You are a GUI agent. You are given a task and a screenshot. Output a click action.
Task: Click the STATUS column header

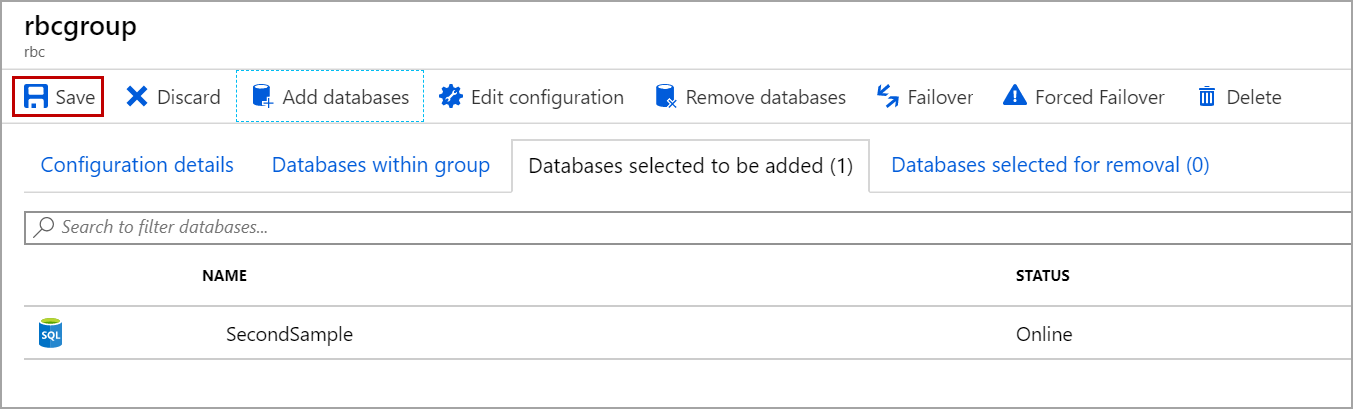[1042, 276]
